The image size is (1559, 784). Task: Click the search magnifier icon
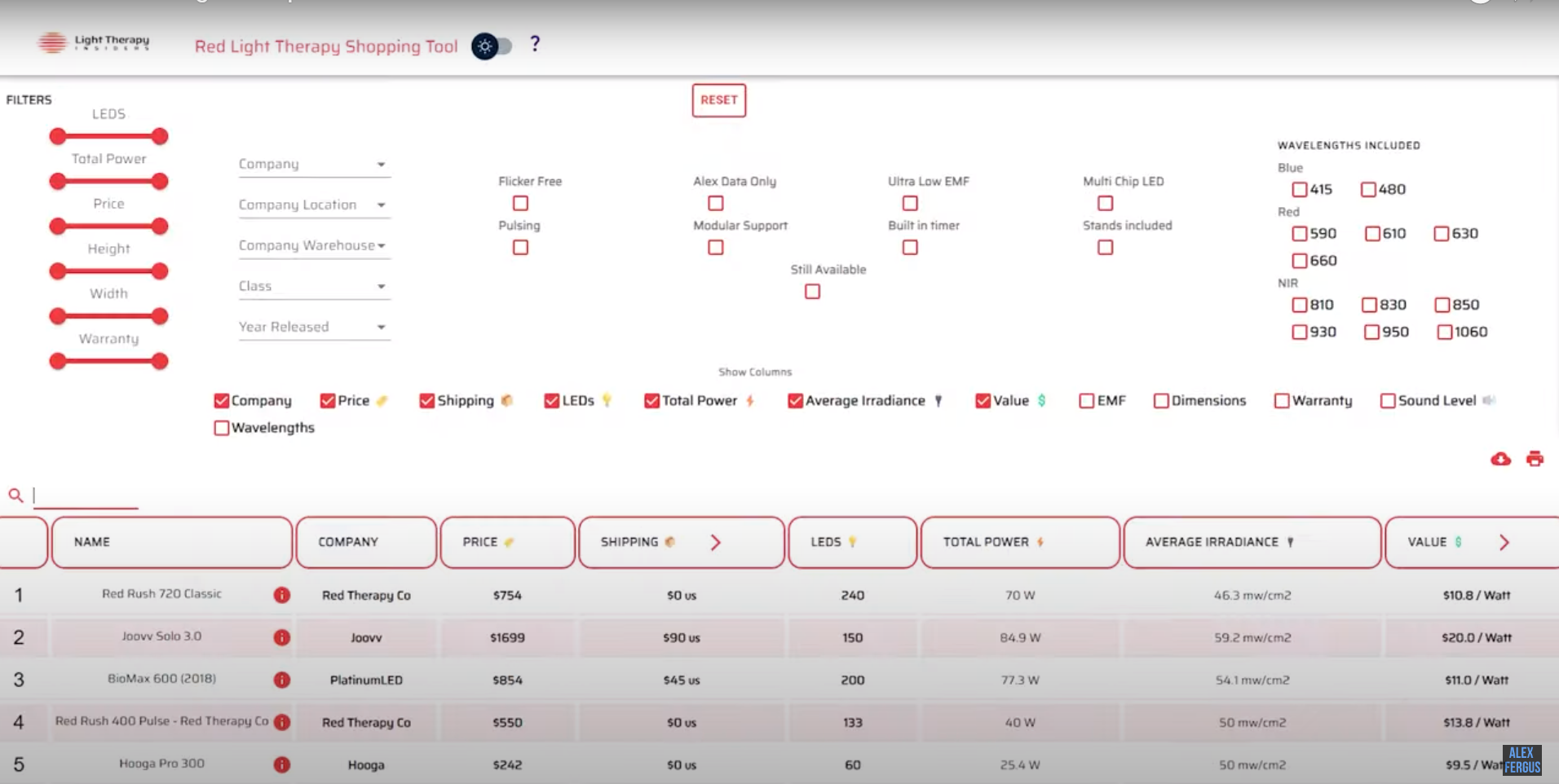coord(15,495)
